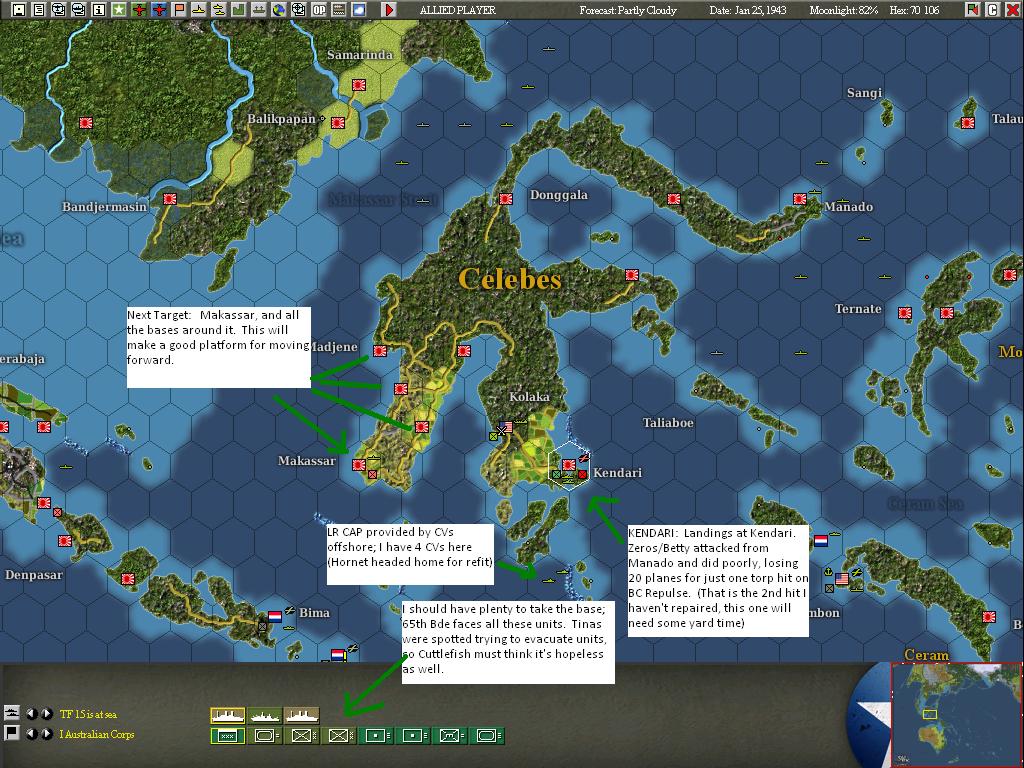Image resolution: width=1024 pixels, height=768 pixels.
Task: Go to next task force arrow for TF 15
Action: coord(46,713)
